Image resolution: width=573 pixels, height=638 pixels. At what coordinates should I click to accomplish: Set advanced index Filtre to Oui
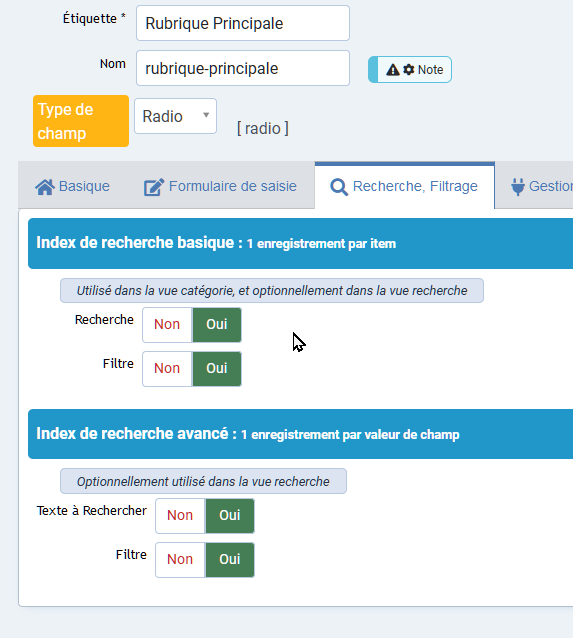[230, 559]
